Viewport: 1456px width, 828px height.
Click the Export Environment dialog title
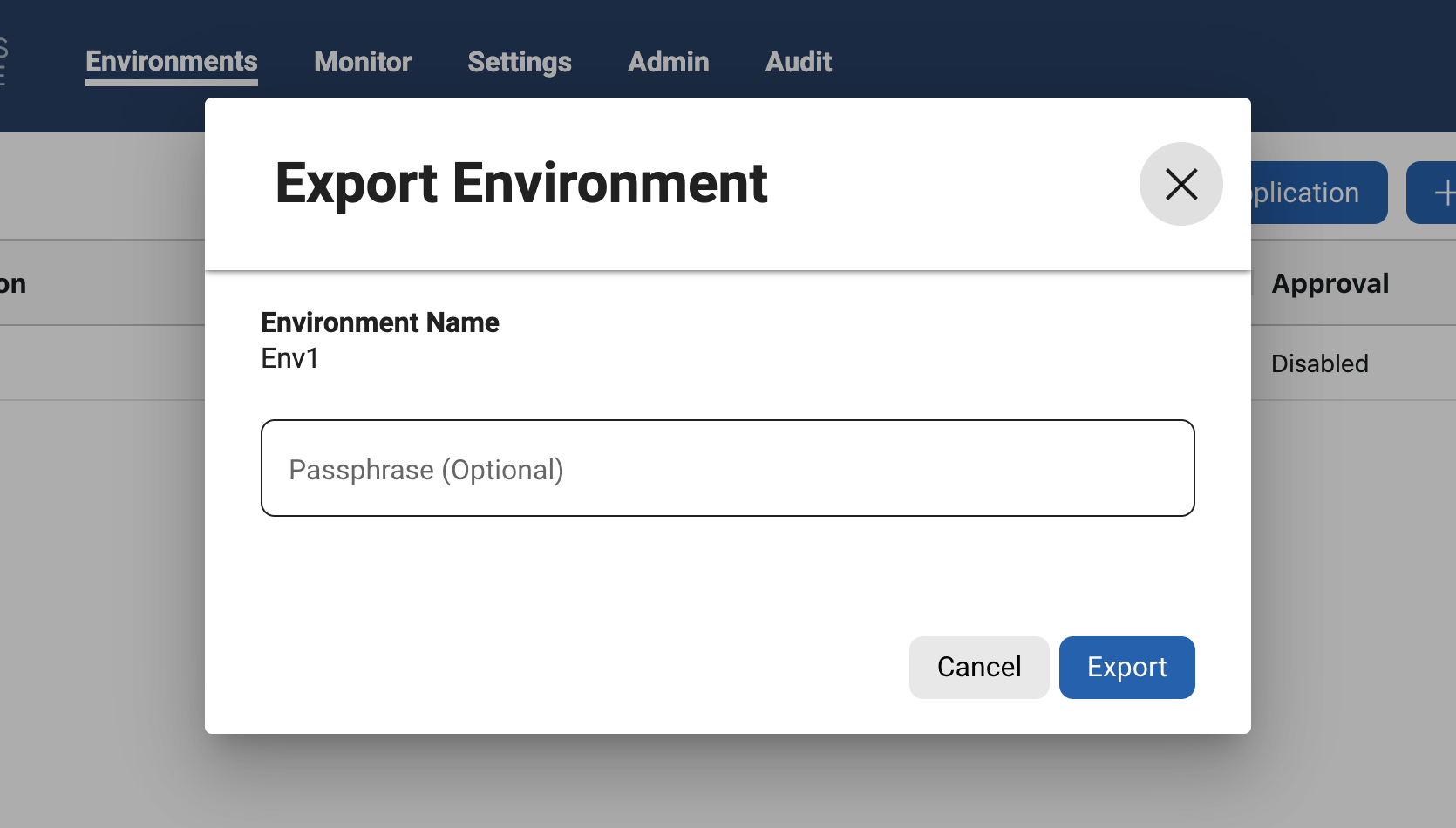pyautogui.click(x=520, y=183)
